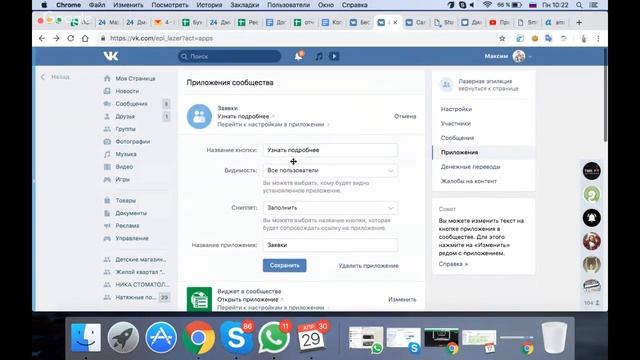The height and width of the screenshot is (360, 640).
Task: Click Лазерная эпиляция вернуться к странице
Action: tap(484, 84)
